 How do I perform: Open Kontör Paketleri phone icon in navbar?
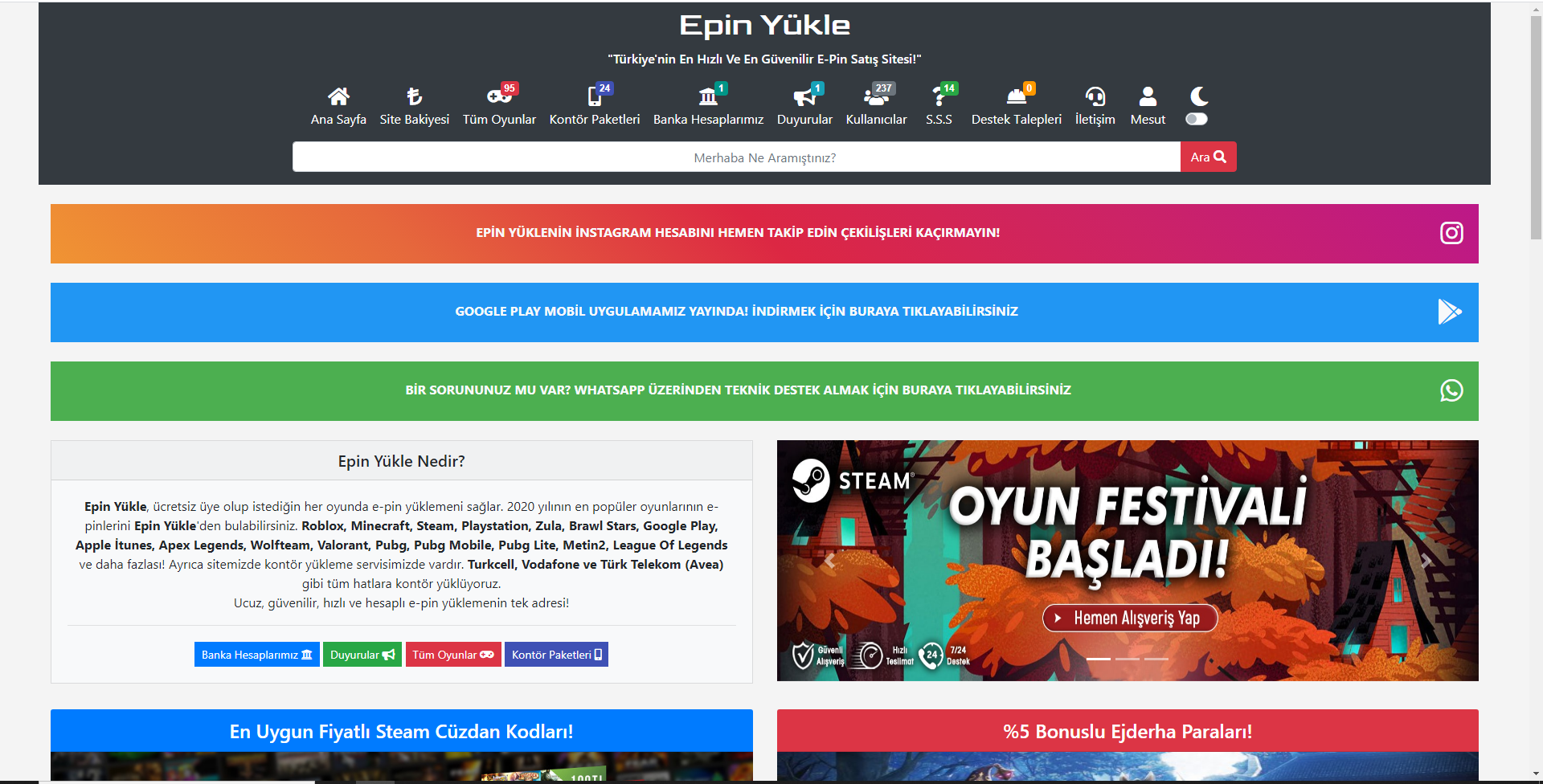(595, 96)
